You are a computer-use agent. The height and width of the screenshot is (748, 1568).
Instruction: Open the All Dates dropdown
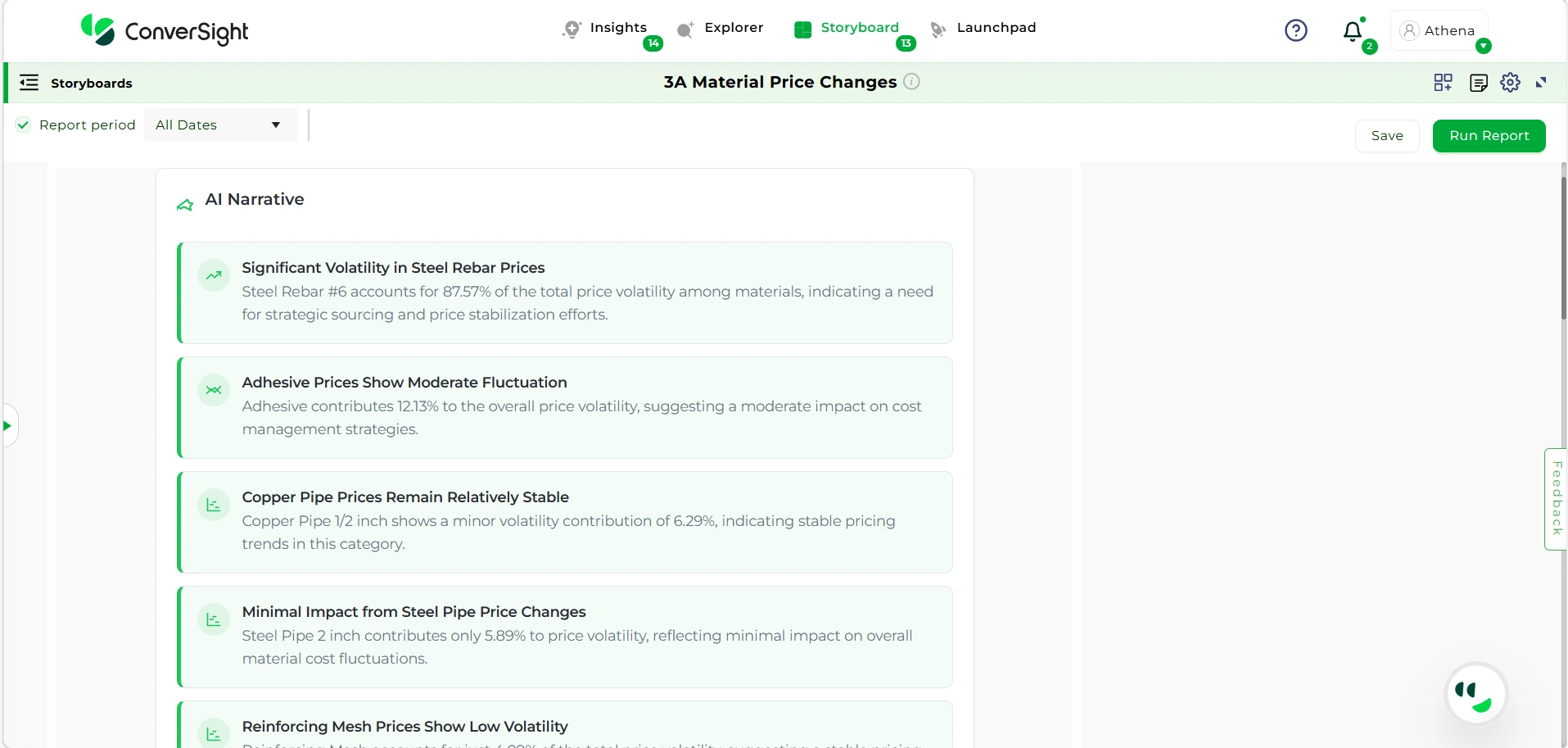pyautogui.click(x=219, y=125)
